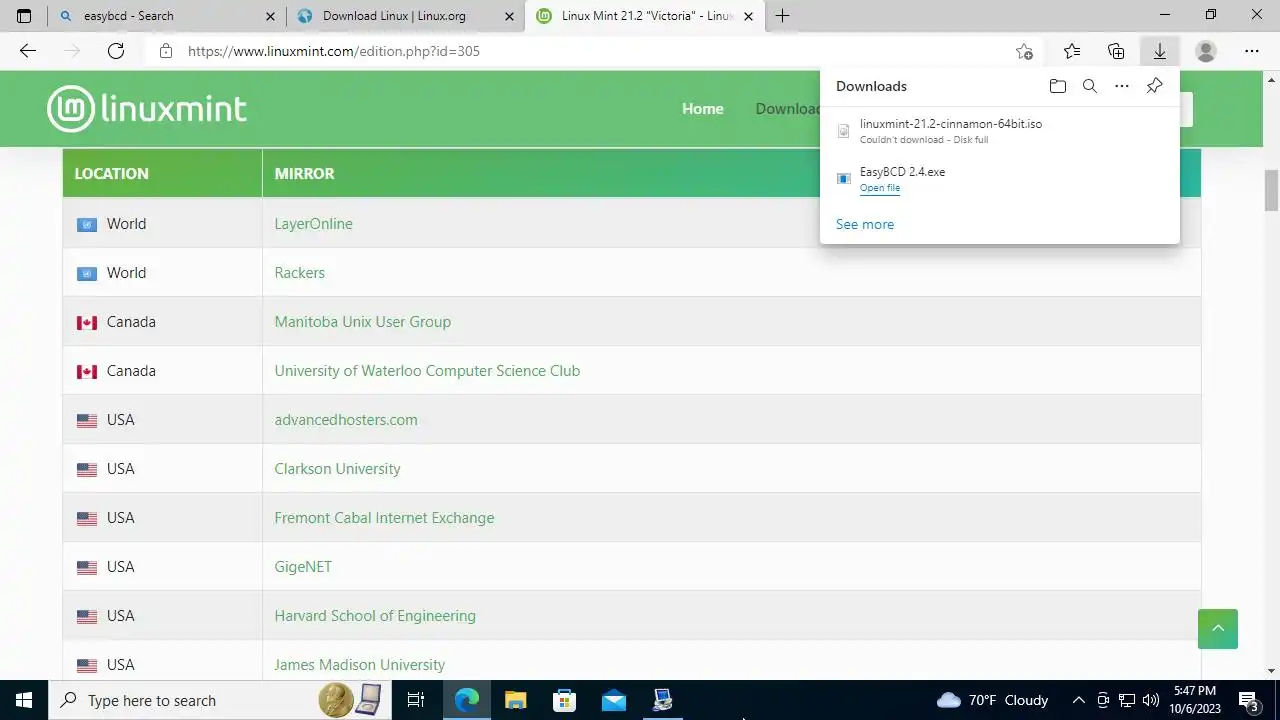The image size is (1280, 720).
Task: Click the taskbar clock showing 5:47 PM
Action: pos(1195,700)
